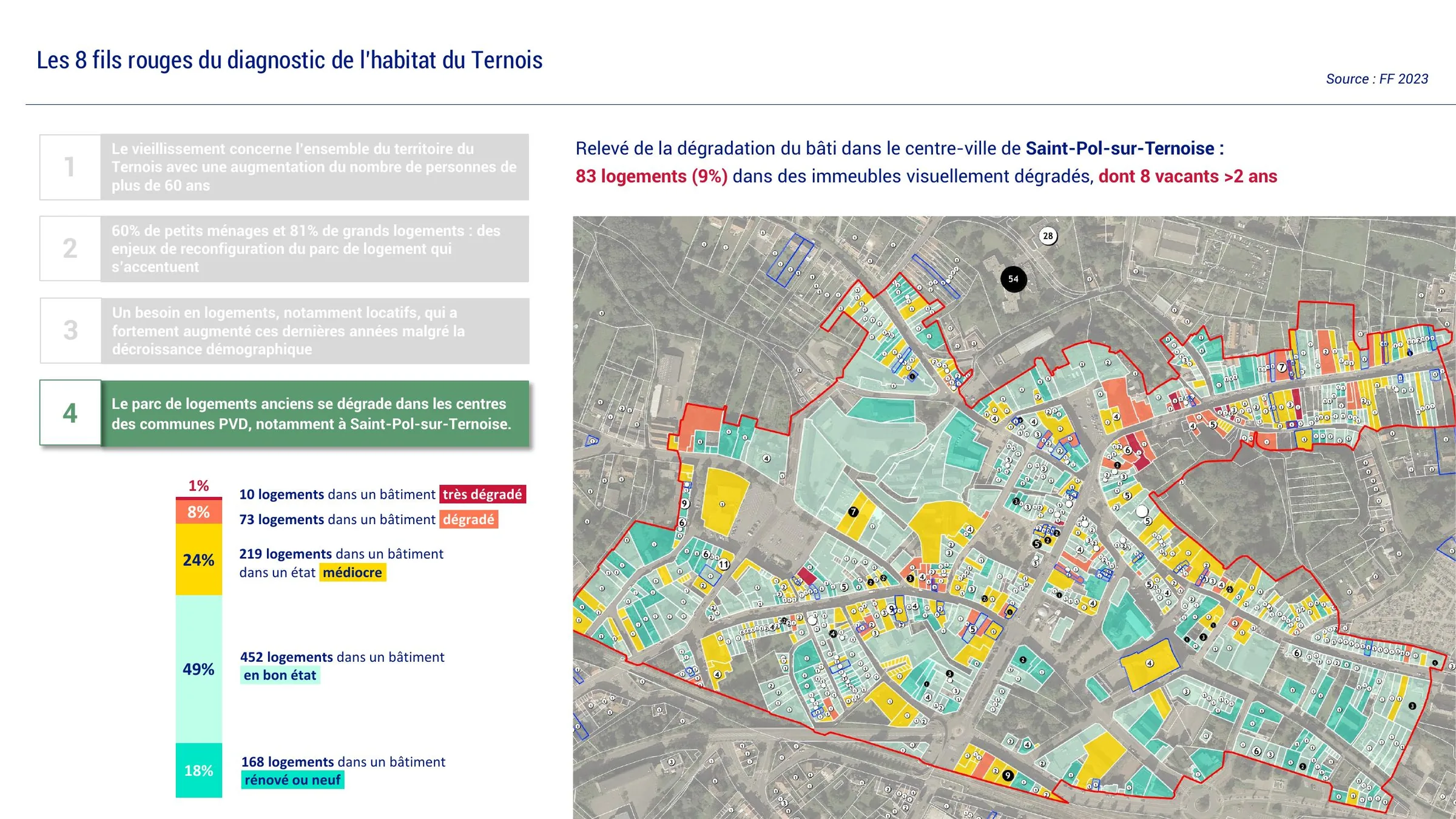Click the white map marker labeled 28
1456x819 pixels.
[x=1048, y=236]
